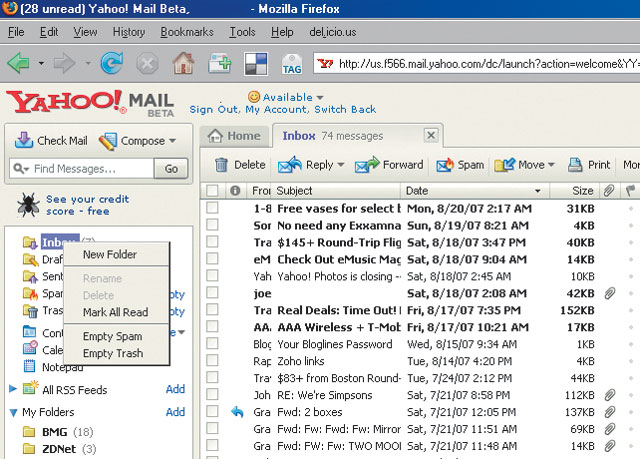Image resolution: width=640 pixels, height=459 pixels.
Task: Click the attachment paperclip column header
Action: (x=609, y=190)
